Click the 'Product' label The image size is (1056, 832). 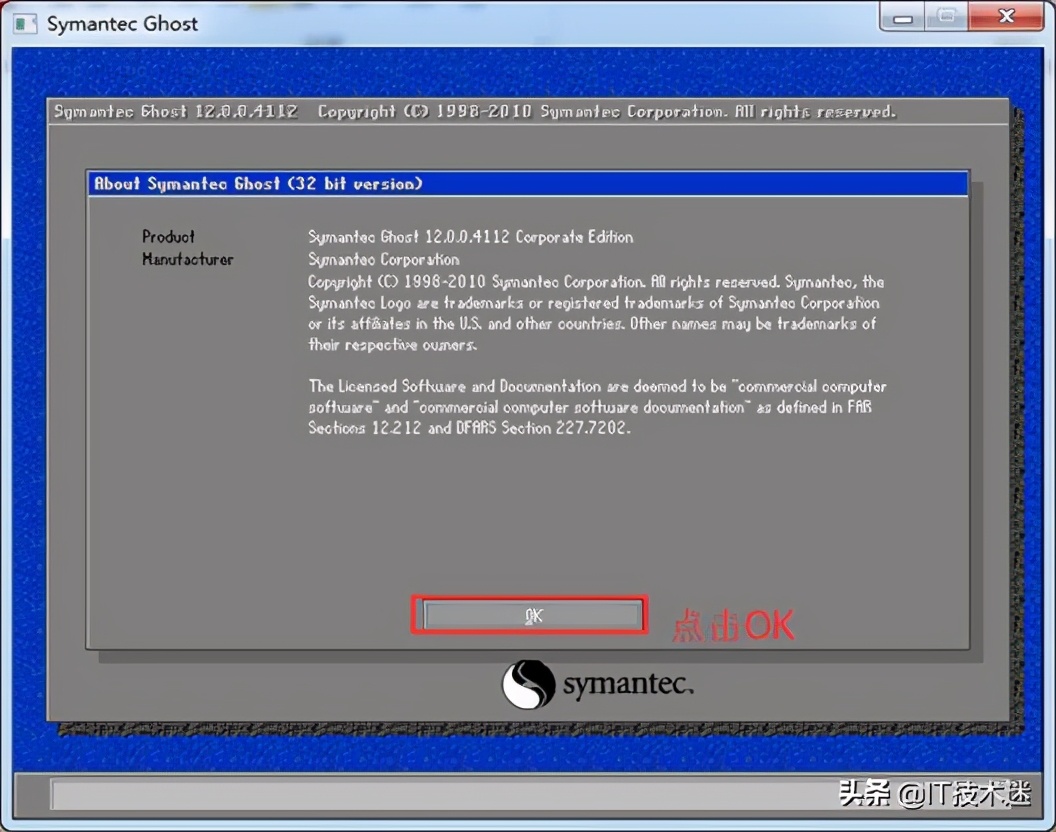168,236
